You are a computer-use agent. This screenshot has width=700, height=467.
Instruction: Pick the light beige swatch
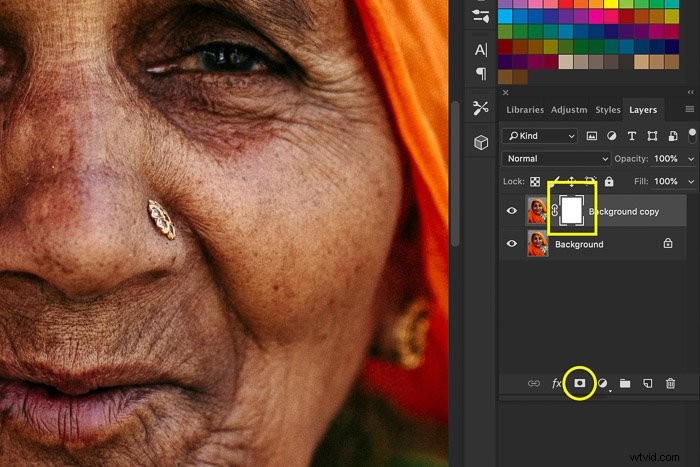click(566, 62)
